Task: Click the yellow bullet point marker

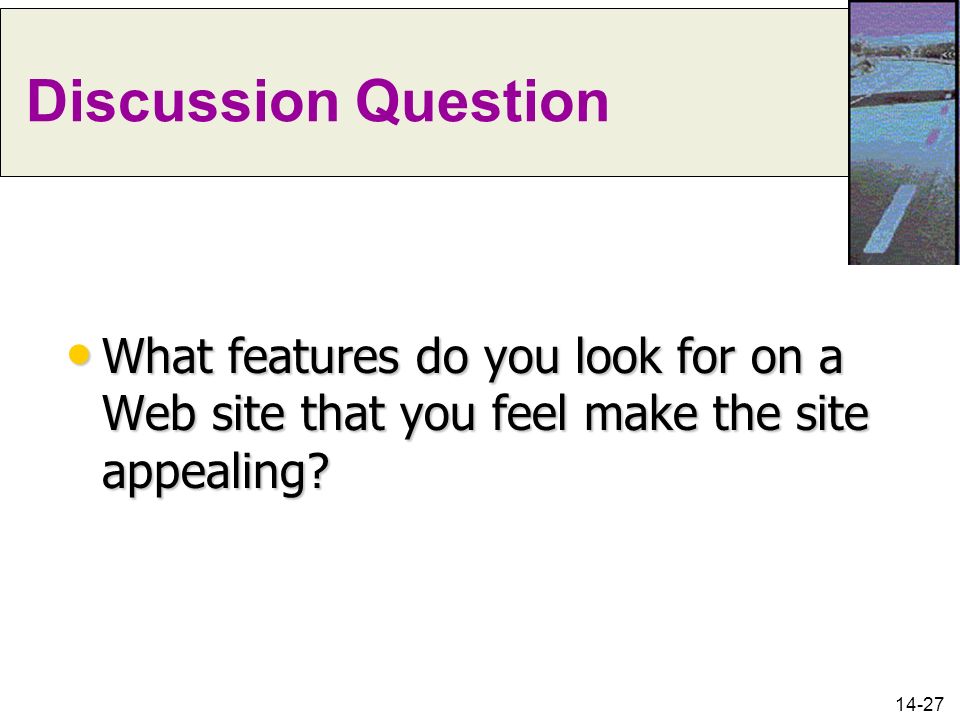Action: pos(80,354)
